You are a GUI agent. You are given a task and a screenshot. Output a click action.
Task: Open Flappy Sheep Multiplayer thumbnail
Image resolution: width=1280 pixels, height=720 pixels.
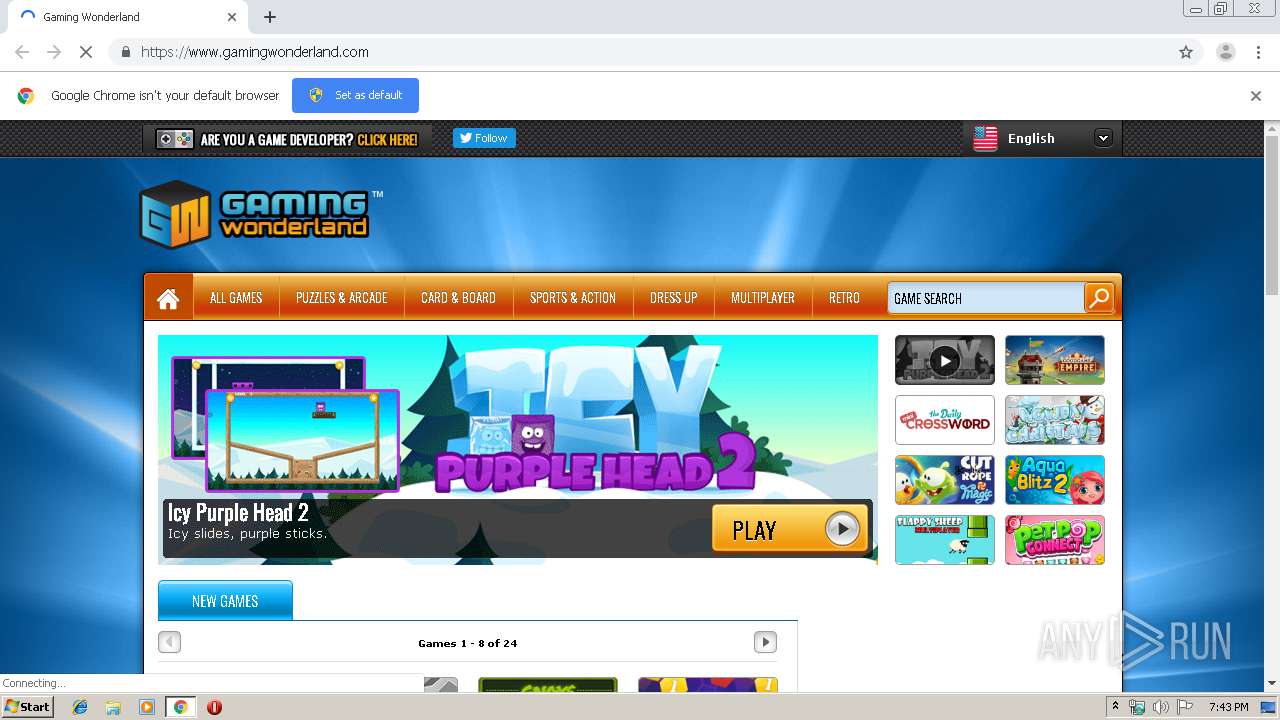tap(945, 540)
